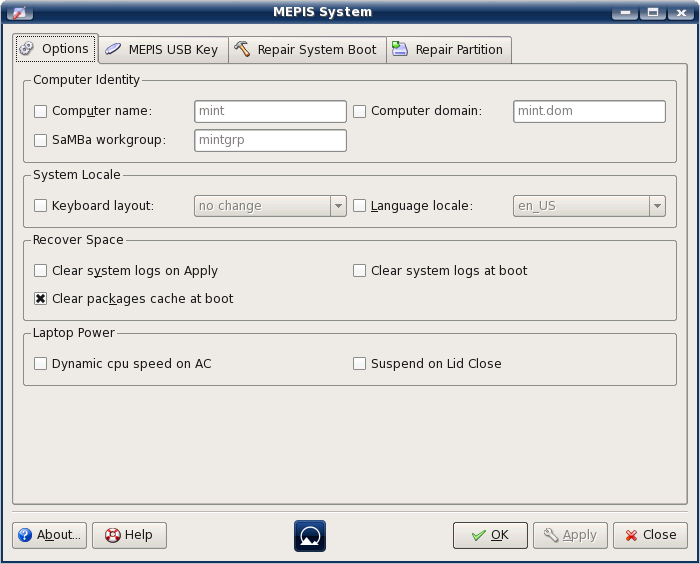700x564 pixels.
Task: Enable Dynamic cpu speed on AC
Action: [41, 364]
